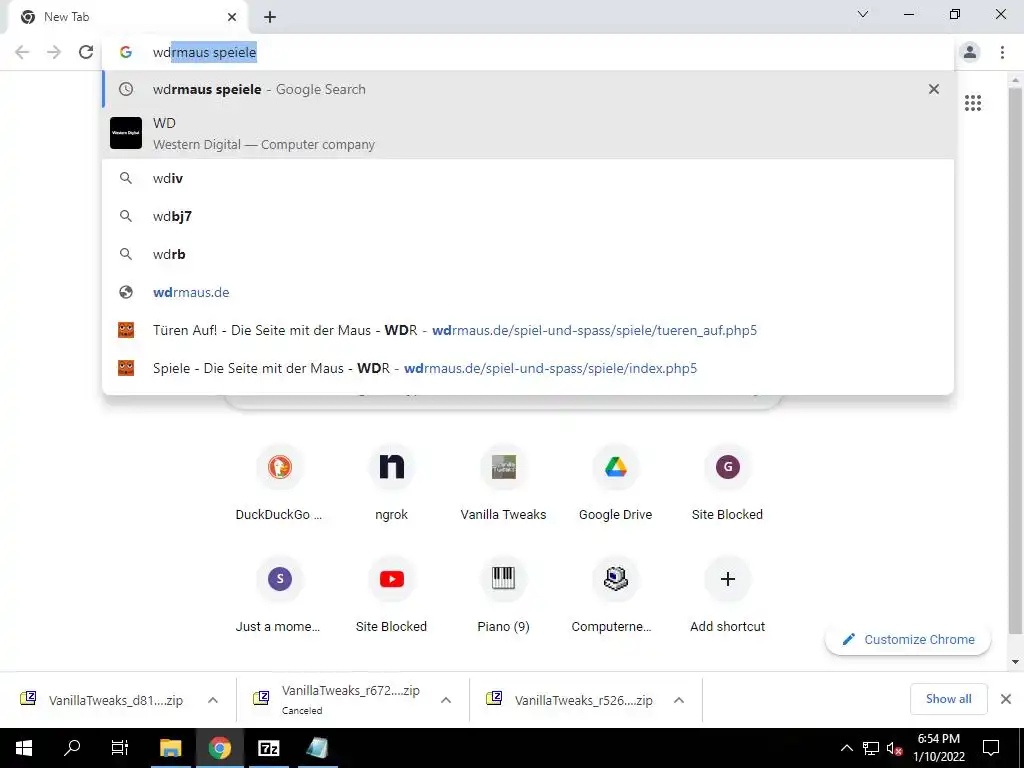Click the Add shortcut plus tile

coord(728,595)
